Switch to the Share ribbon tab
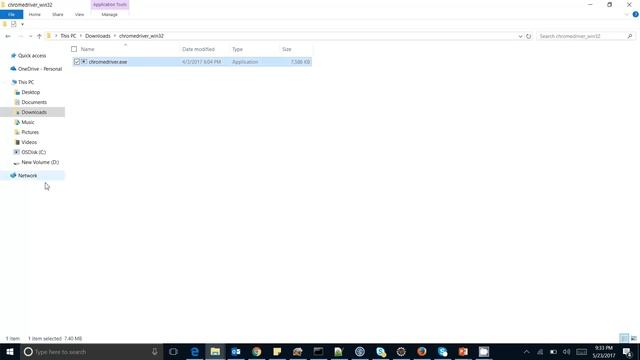The width and height of the screenshot is (640, 360). point(58,14)
